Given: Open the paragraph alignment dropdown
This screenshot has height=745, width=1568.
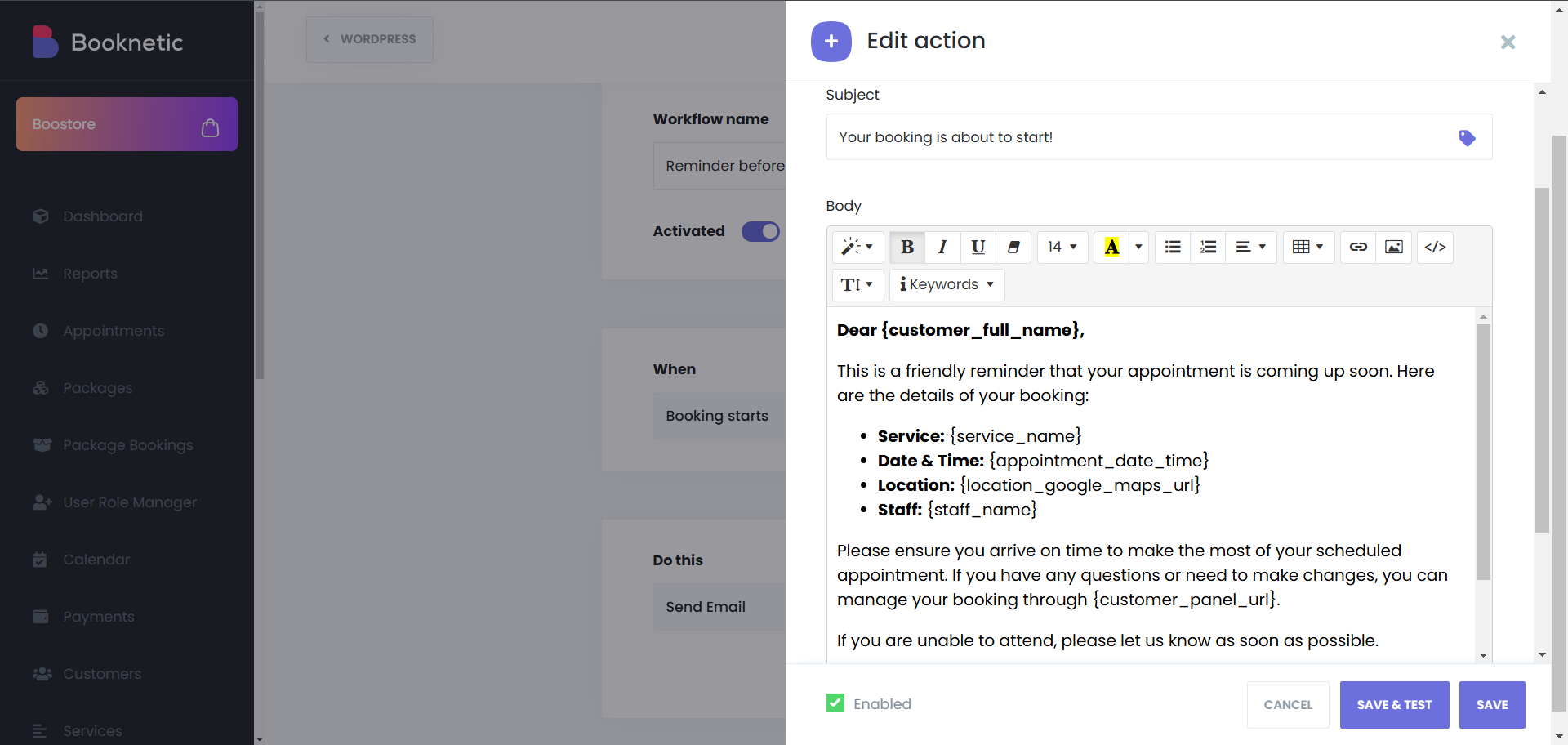Looking at the screenshot, I should tap(1250, 247).
